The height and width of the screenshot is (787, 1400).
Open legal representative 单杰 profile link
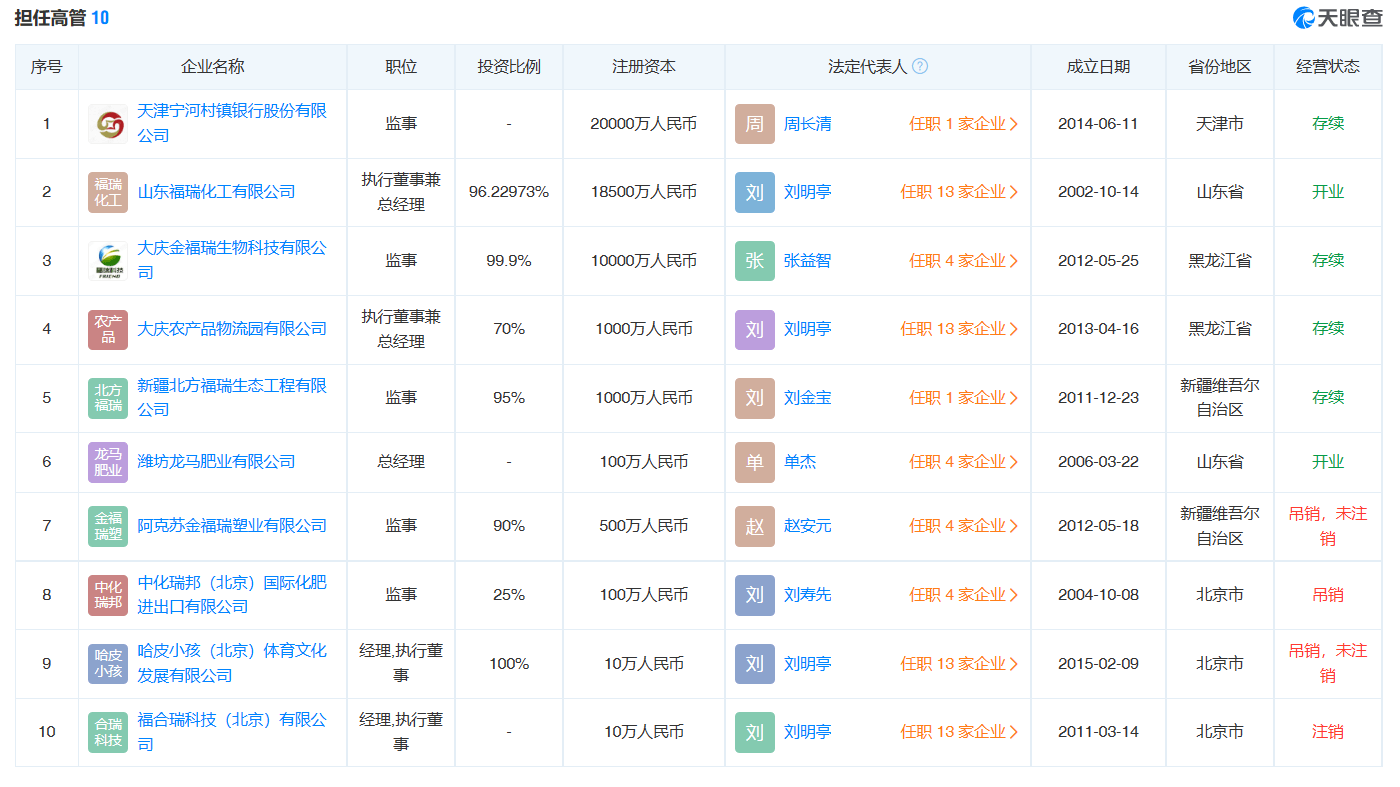click(x=799, y=462)
